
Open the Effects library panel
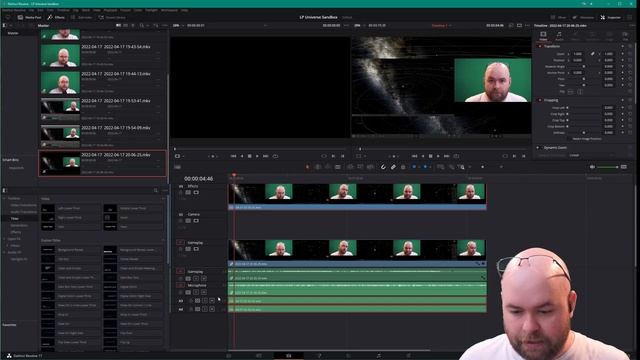(x=56, y=18)
